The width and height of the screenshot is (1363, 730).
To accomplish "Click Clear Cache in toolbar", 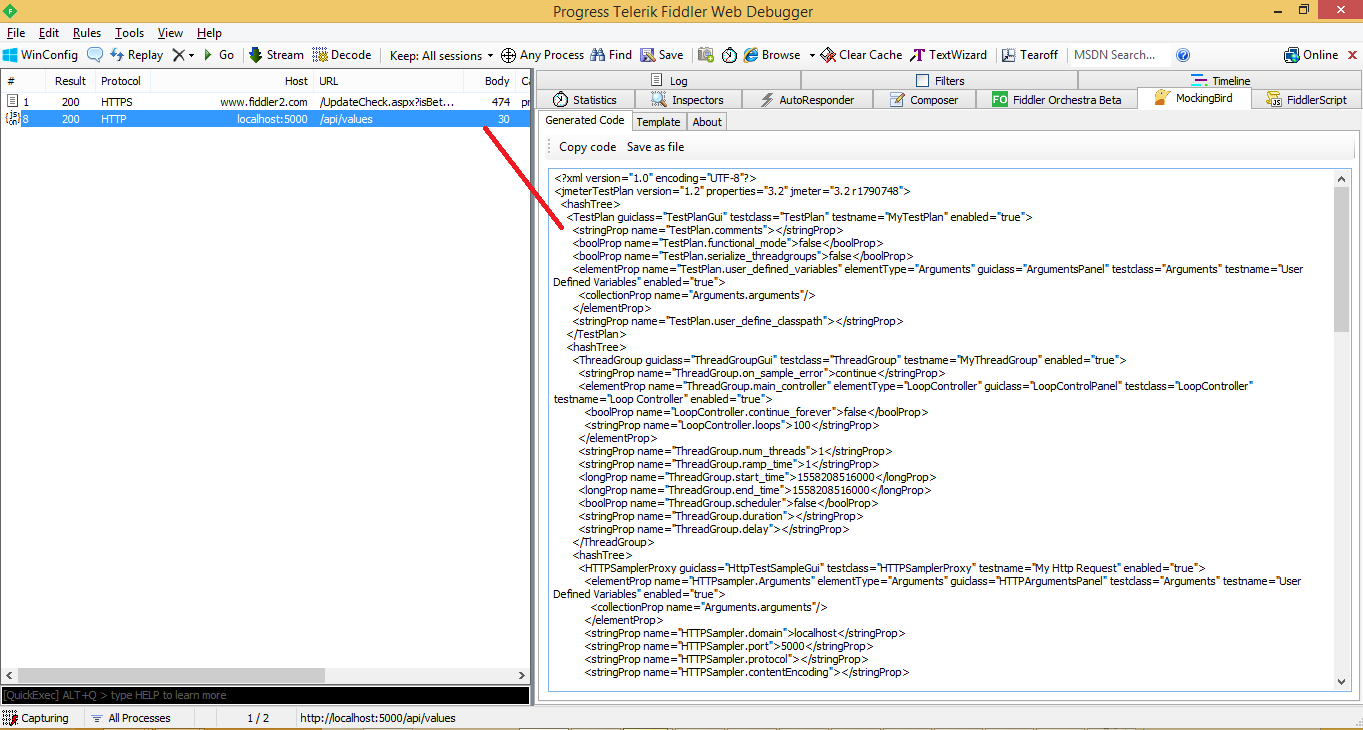I will click(862, 55).
